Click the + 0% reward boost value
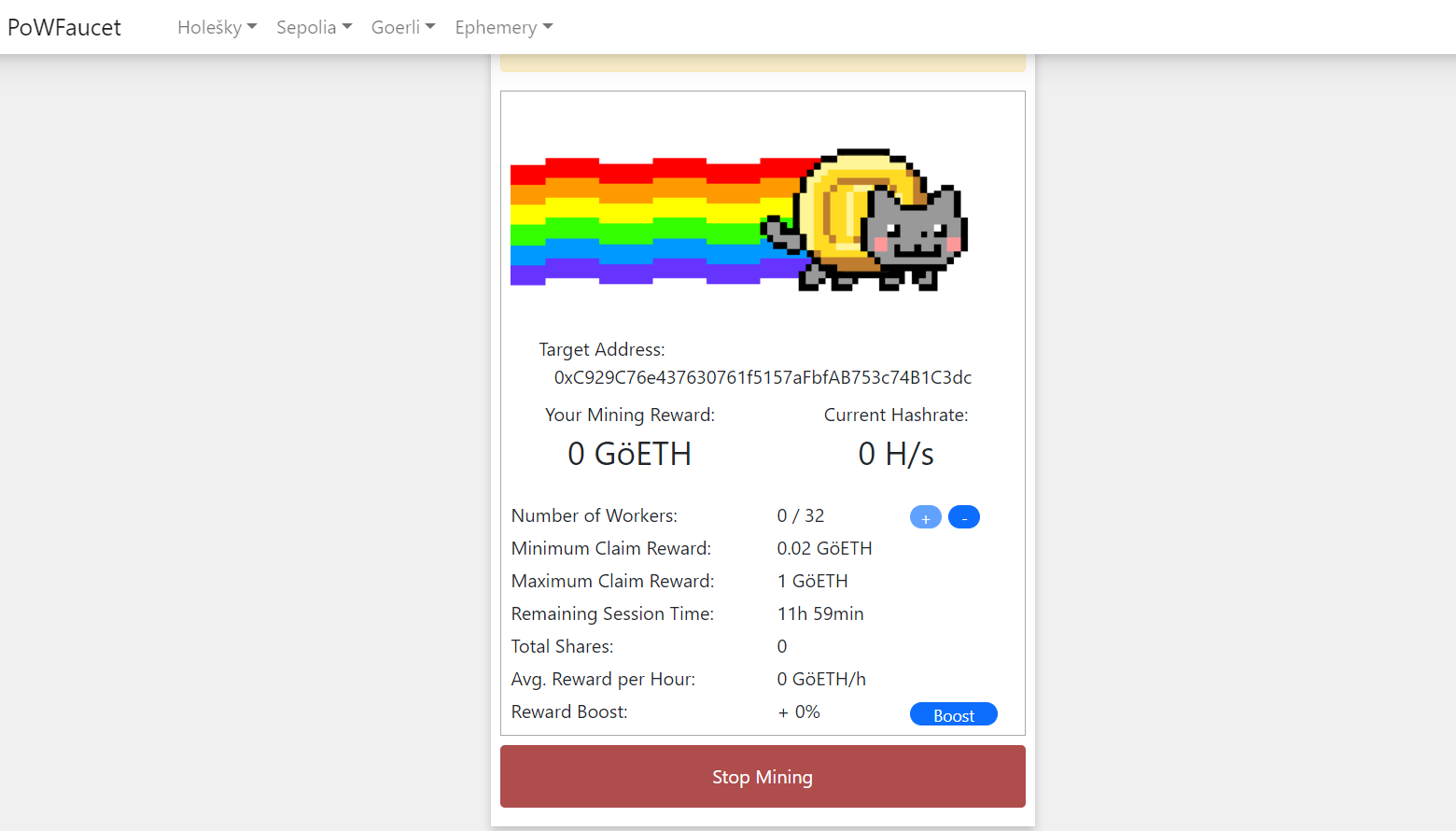 tap(799, 711)
